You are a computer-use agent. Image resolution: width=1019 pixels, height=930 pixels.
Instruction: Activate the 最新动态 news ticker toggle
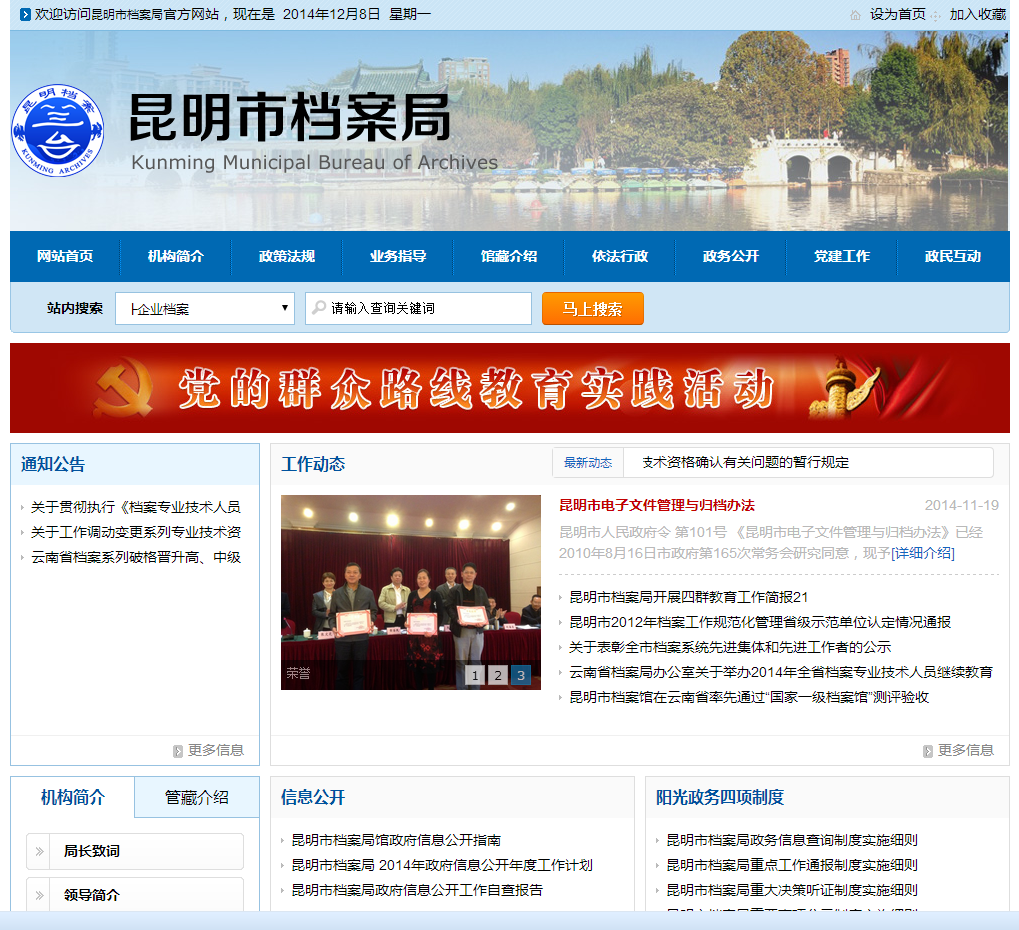[587, 463]
